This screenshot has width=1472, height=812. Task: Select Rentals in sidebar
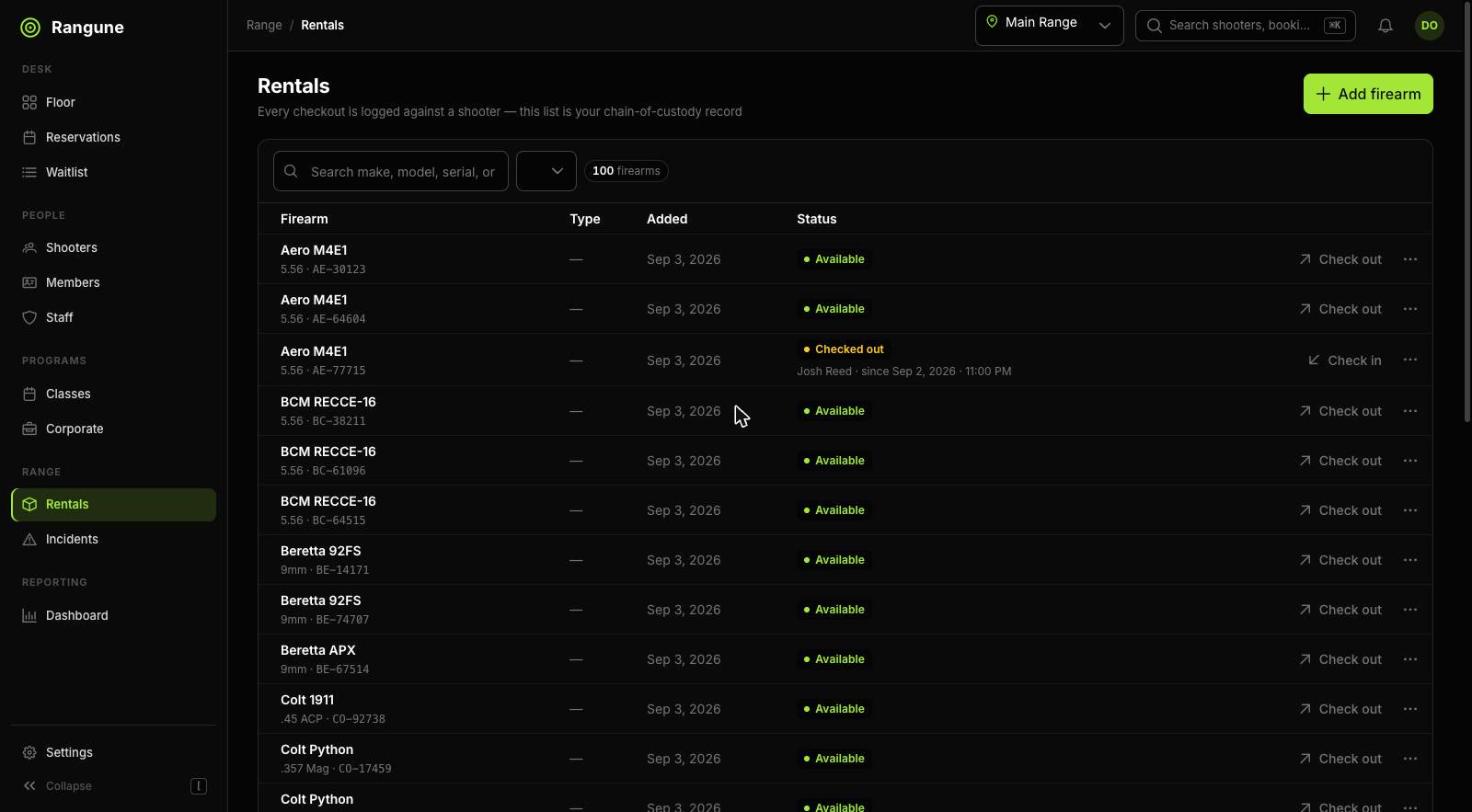113,504
